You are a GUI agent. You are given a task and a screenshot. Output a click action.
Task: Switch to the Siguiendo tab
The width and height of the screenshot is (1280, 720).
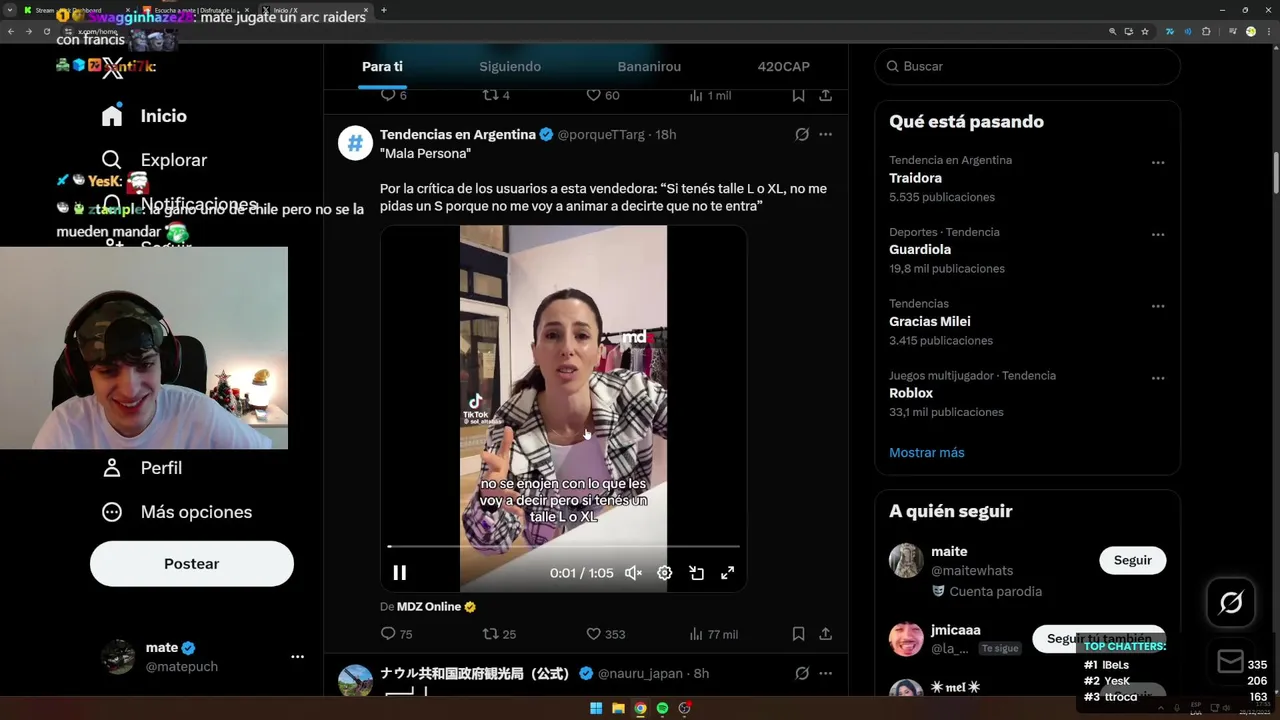(x=510, y=67)
